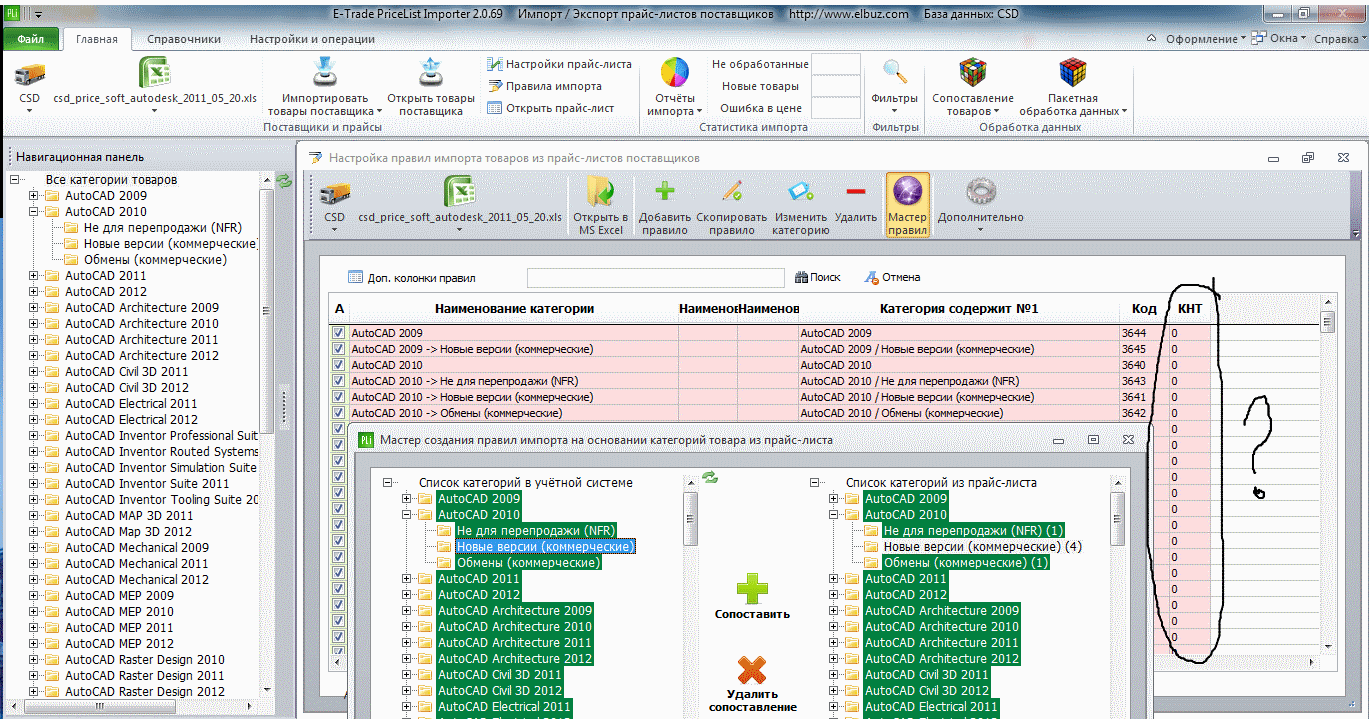Viewport: 1369px width, 719px height.
Task: Click Скопировать правило icon
Action: [x=731, y=192]
